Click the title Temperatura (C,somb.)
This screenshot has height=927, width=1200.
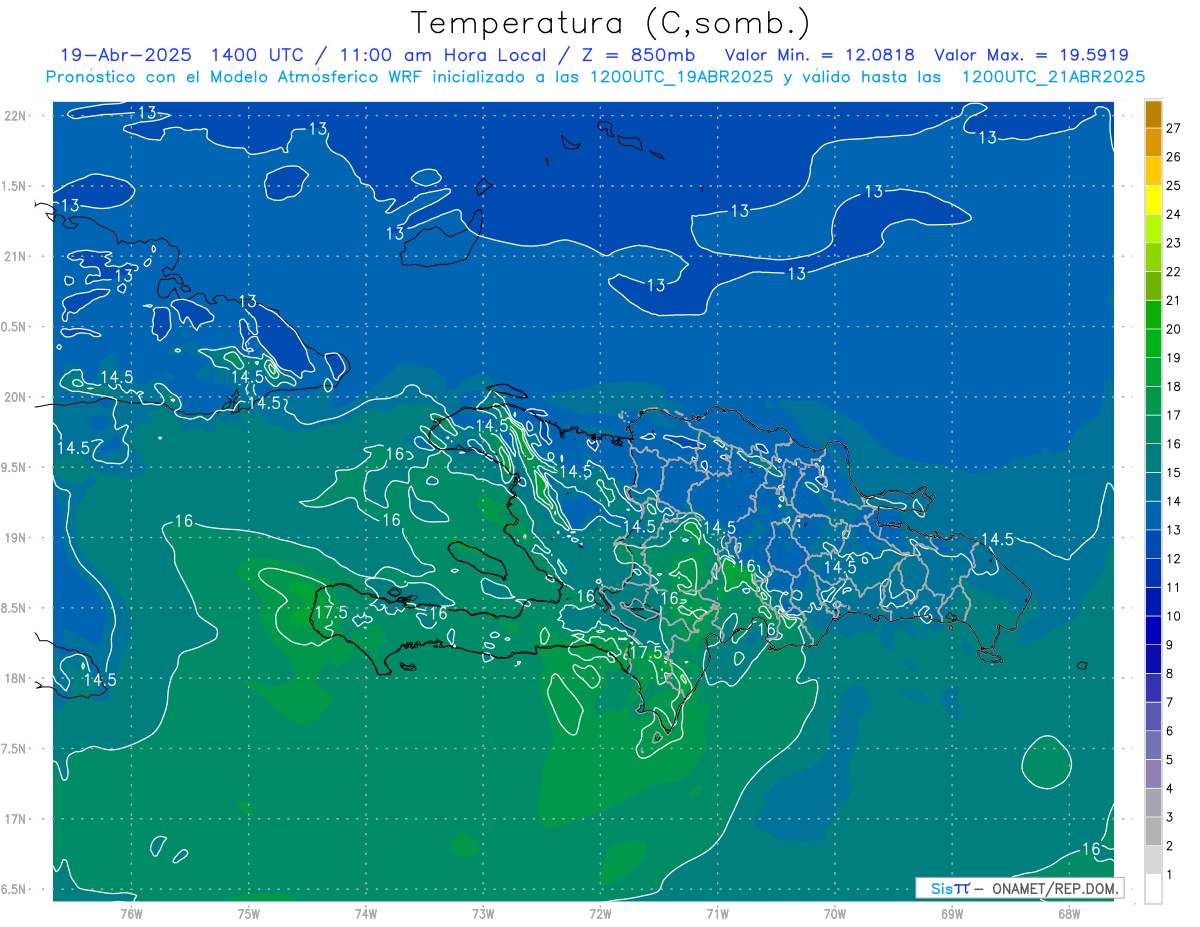611,24
